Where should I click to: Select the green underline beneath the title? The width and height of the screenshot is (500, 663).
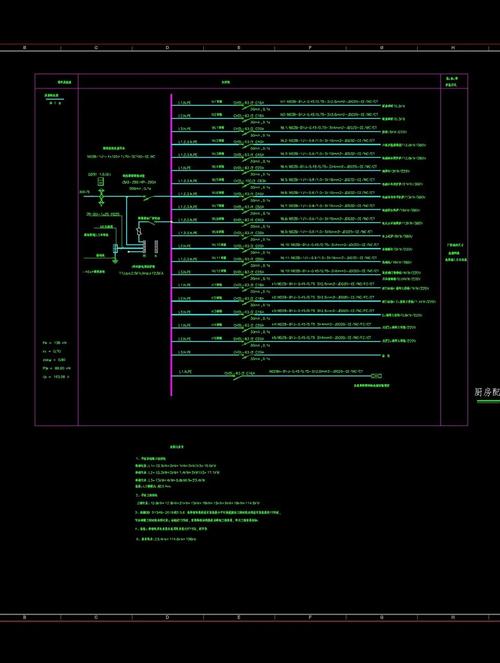489,401
